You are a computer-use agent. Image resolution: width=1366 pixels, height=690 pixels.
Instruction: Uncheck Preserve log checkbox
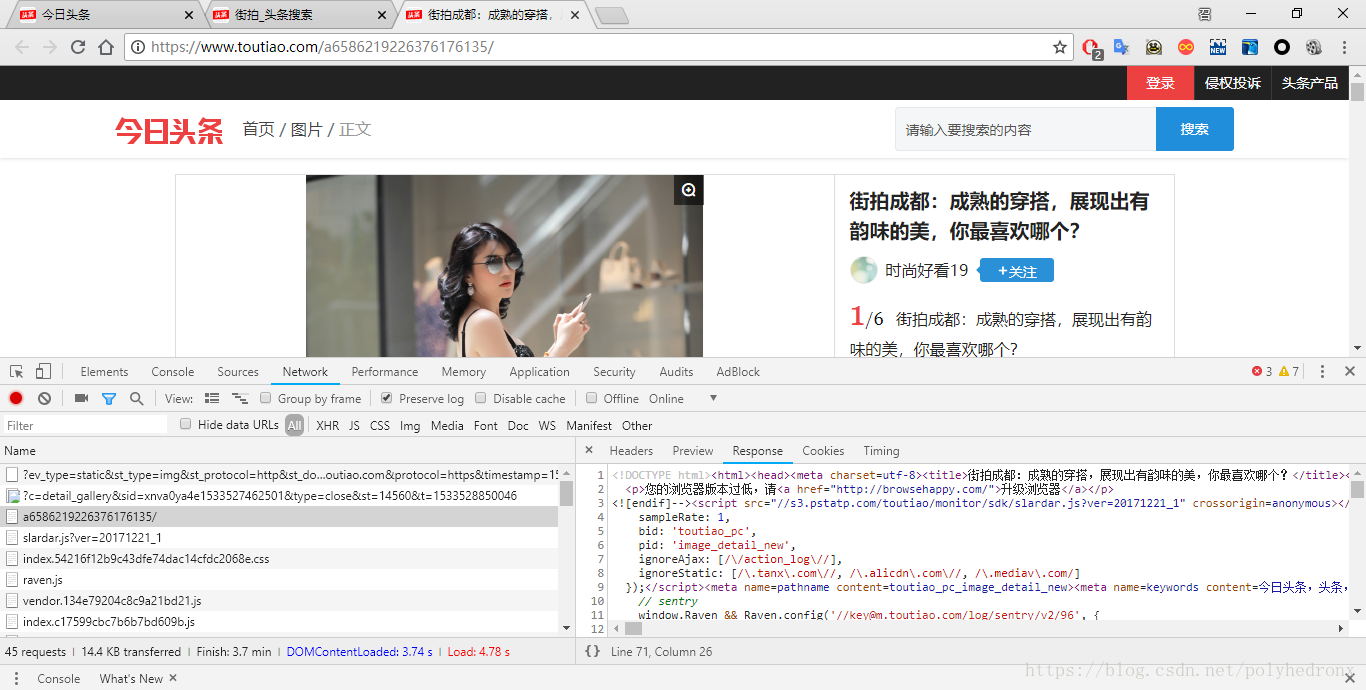(x=387, y=398)
